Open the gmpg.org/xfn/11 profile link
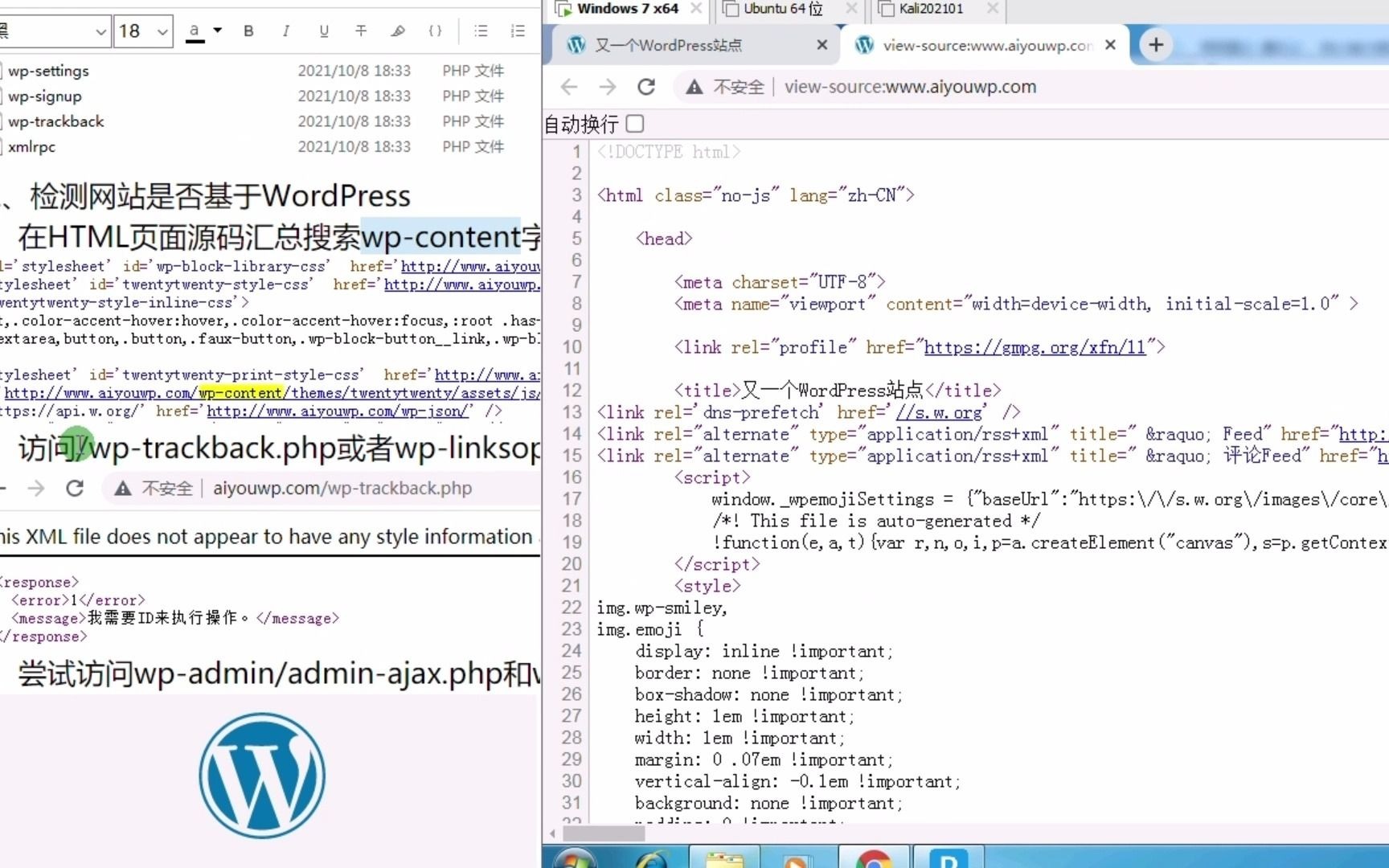 click(x=1035, y=347)
